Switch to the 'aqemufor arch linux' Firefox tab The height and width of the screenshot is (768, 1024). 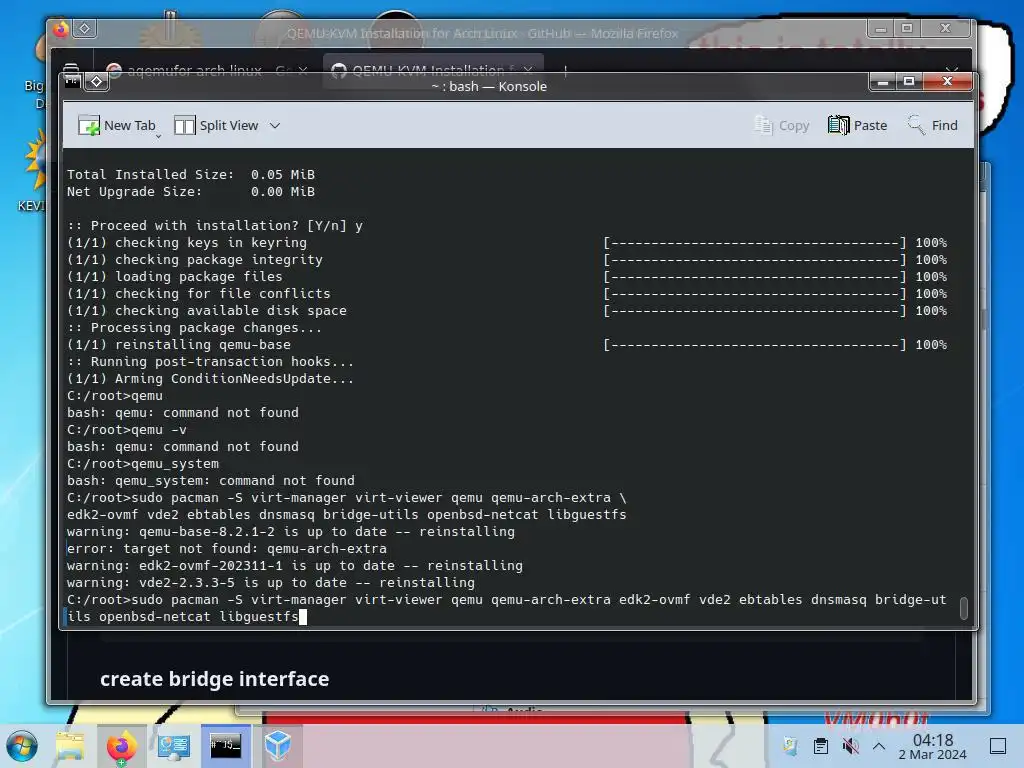click(x=195, y=71)
